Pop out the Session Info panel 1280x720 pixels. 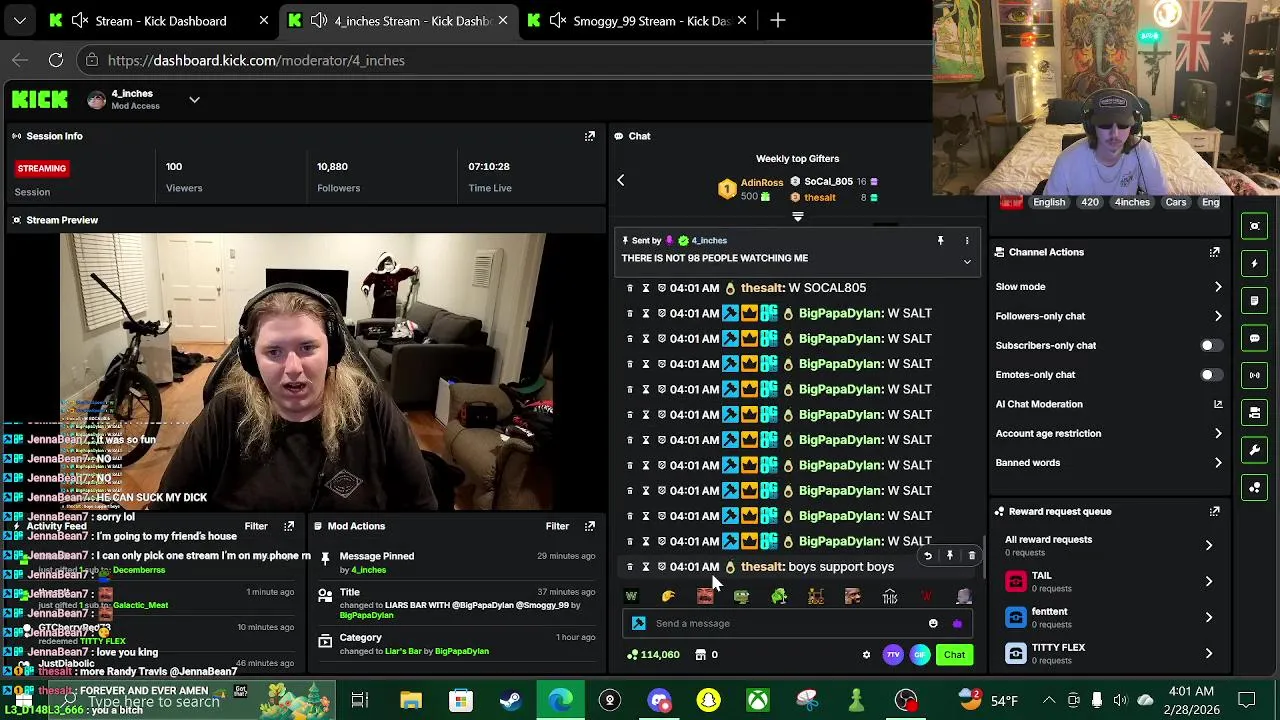point(589,136)
